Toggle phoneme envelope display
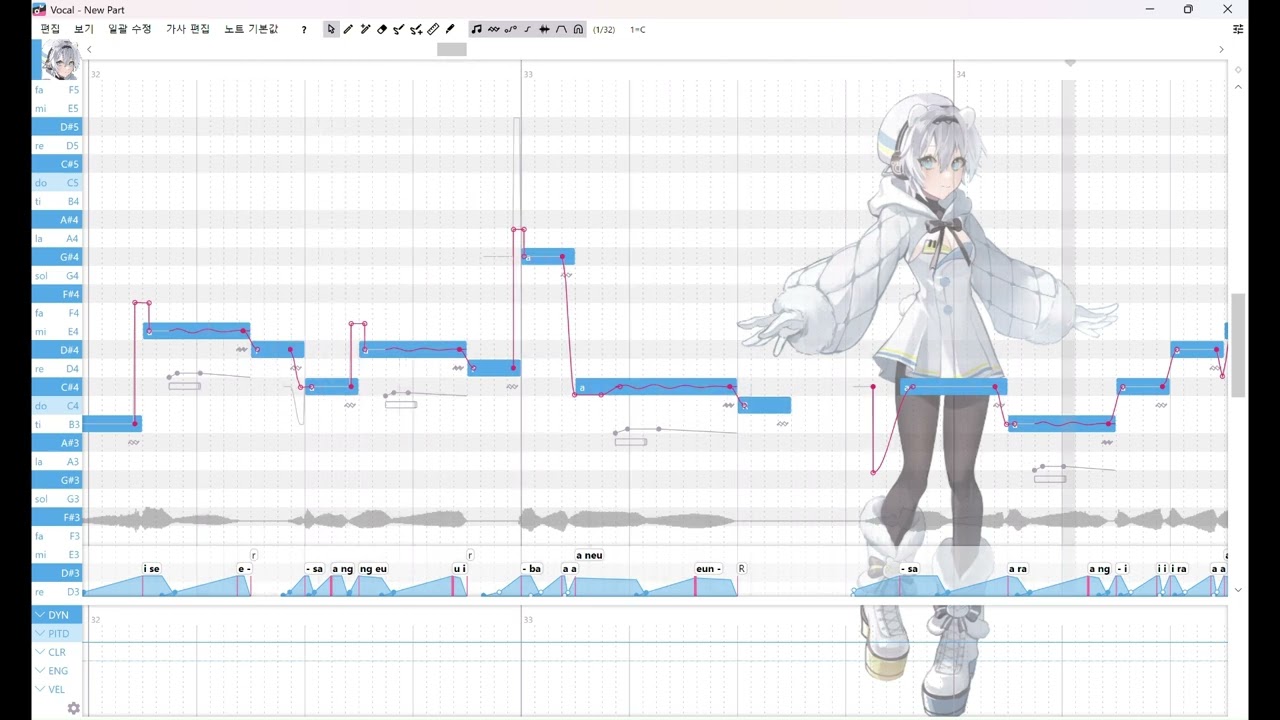 coord(561,29)
